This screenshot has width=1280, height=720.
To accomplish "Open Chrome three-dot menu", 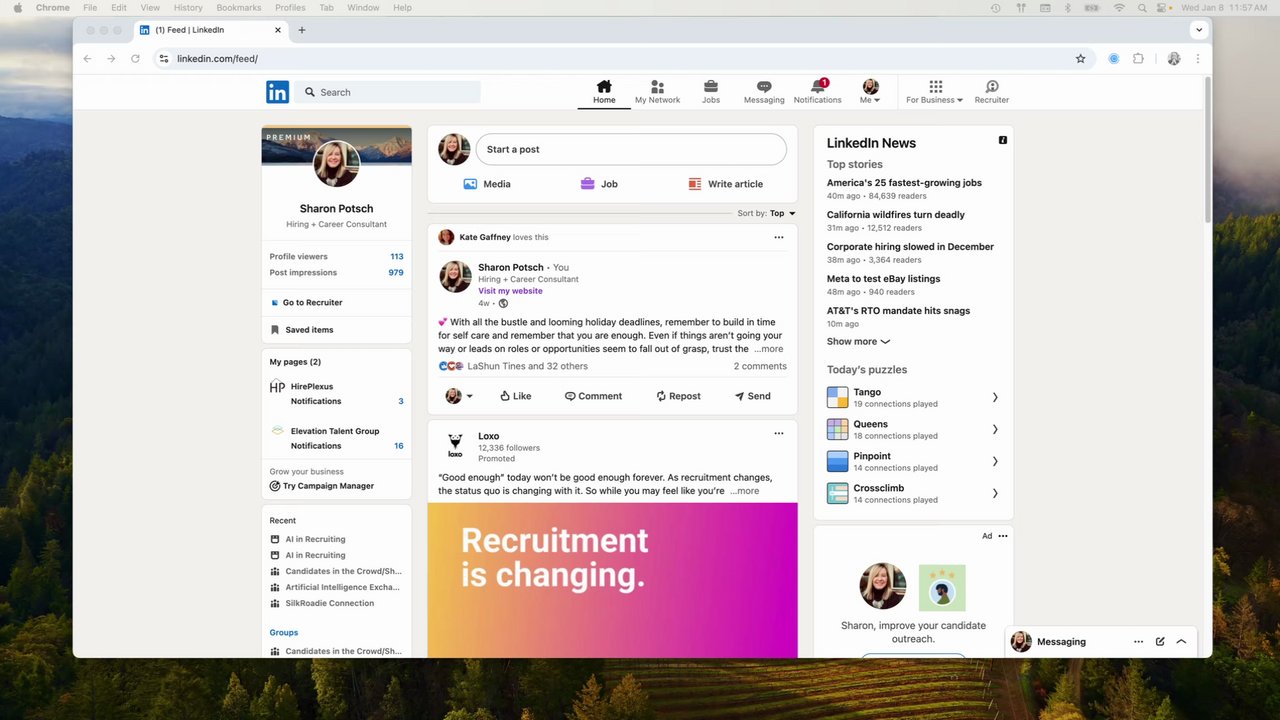I will [1197, 59].
